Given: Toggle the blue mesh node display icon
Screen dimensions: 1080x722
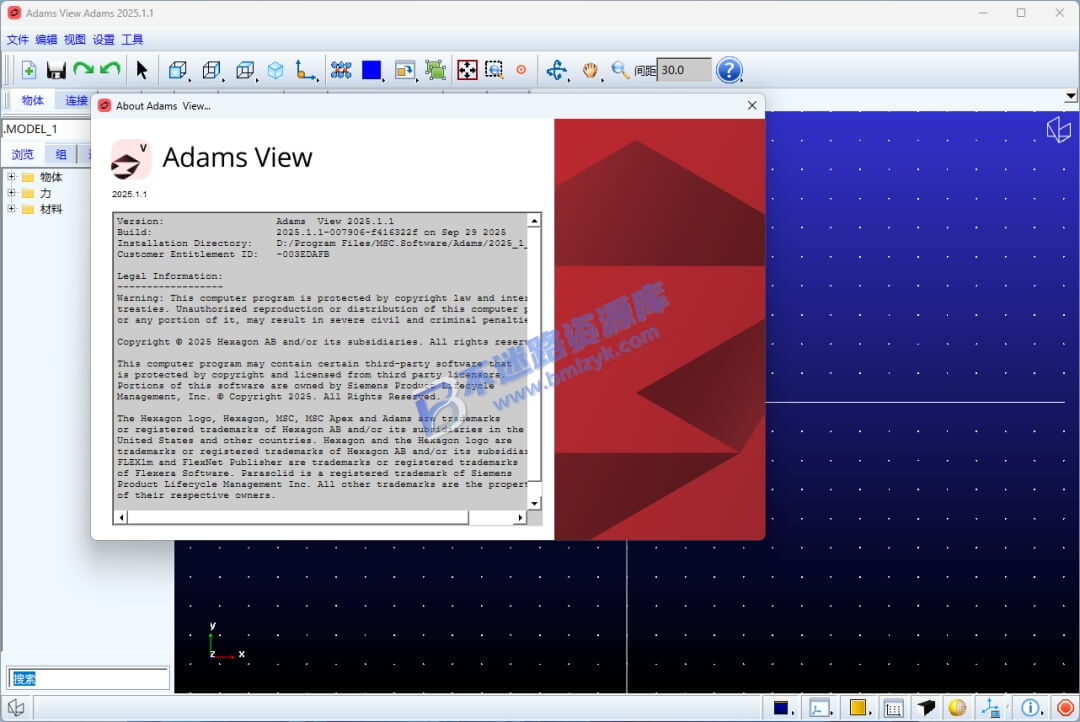Looking at the screenshot, I should 341,70.
